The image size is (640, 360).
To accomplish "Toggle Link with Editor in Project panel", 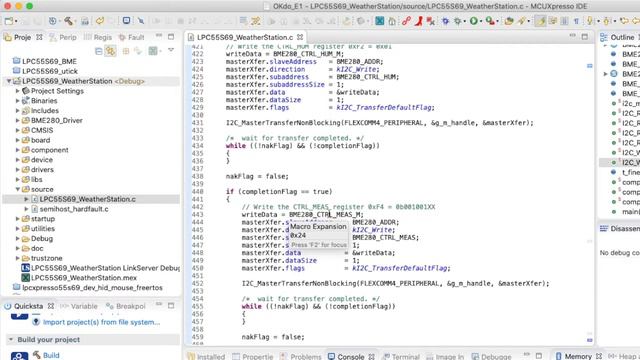I will click(x=111, y=51).
